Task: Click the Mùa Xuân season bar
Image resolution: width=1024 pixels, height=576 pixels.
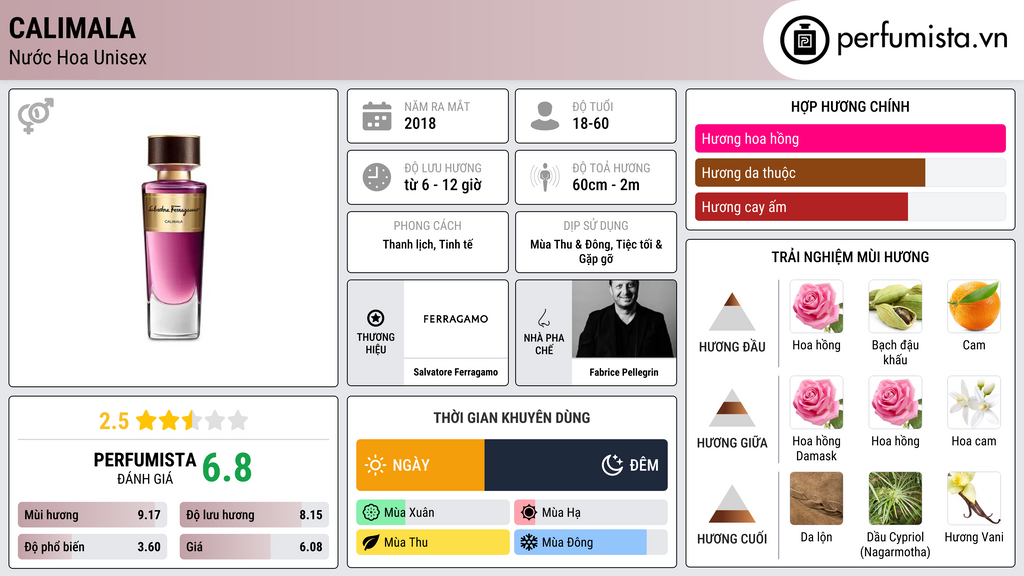Action: tap(433, 513)
